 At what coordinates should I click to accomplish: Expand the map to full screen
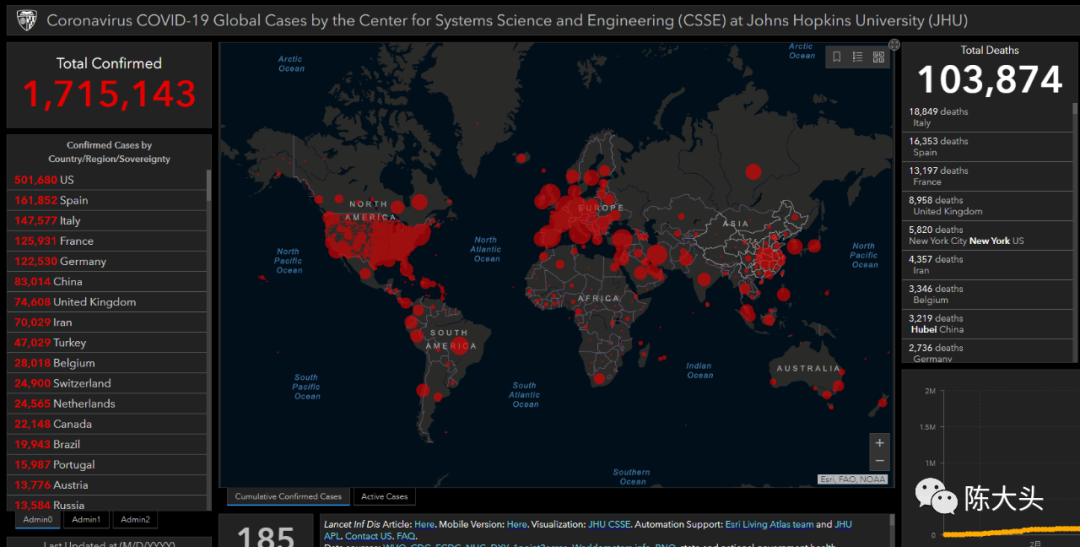coord(894,45)
